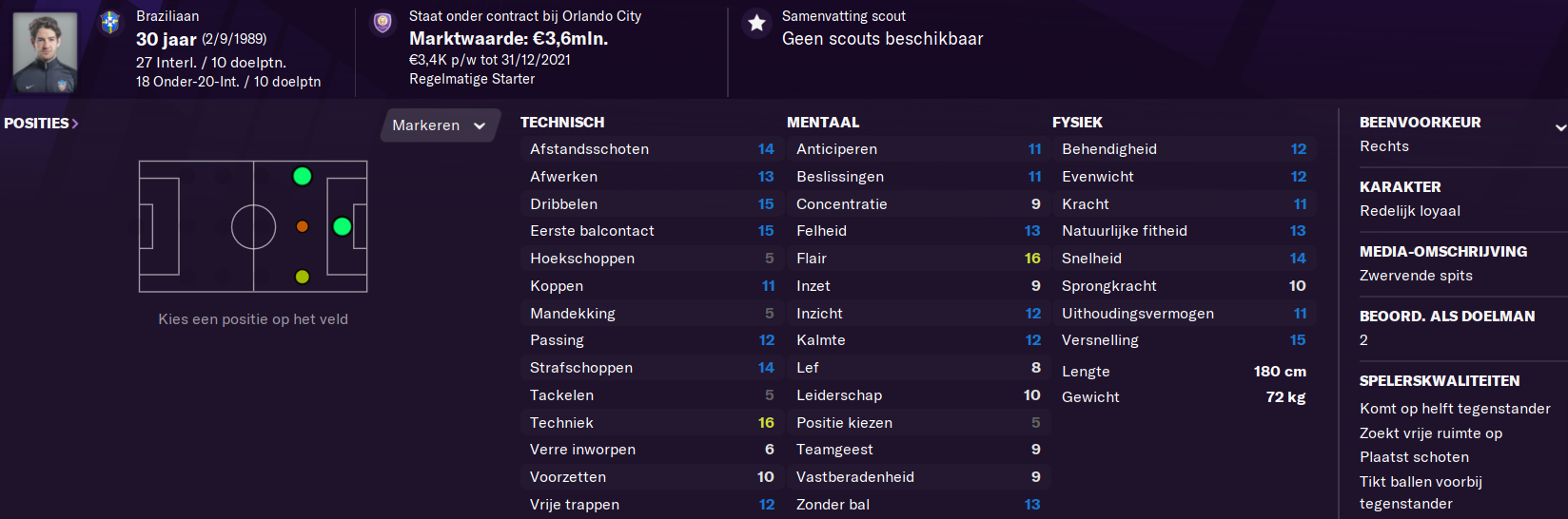Open the Posities section arrow
The image size is (1568, 519).
point(75,124)
